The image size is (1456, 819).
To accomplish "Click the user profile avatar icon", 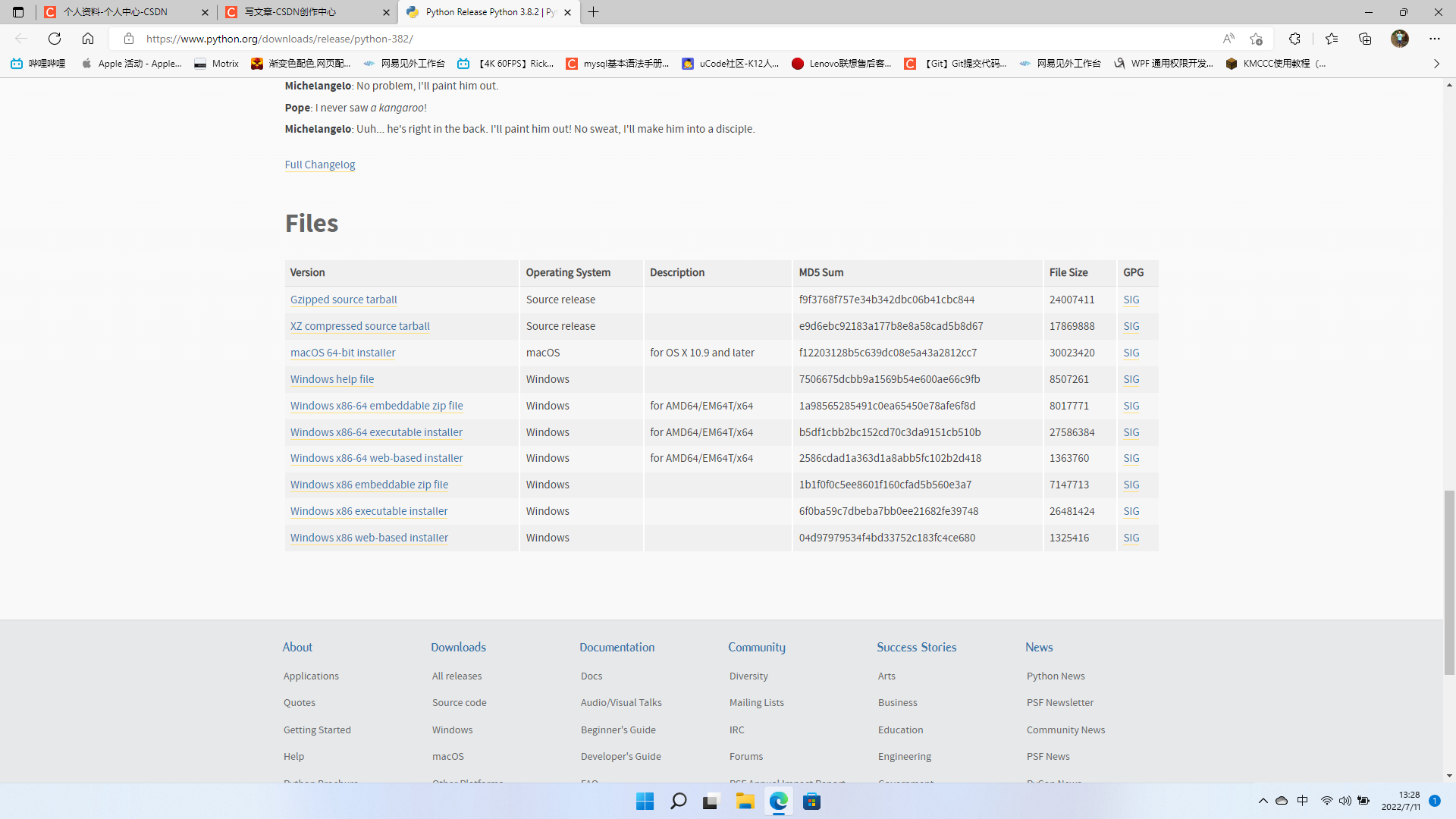I will click(x=1400, y=39).
